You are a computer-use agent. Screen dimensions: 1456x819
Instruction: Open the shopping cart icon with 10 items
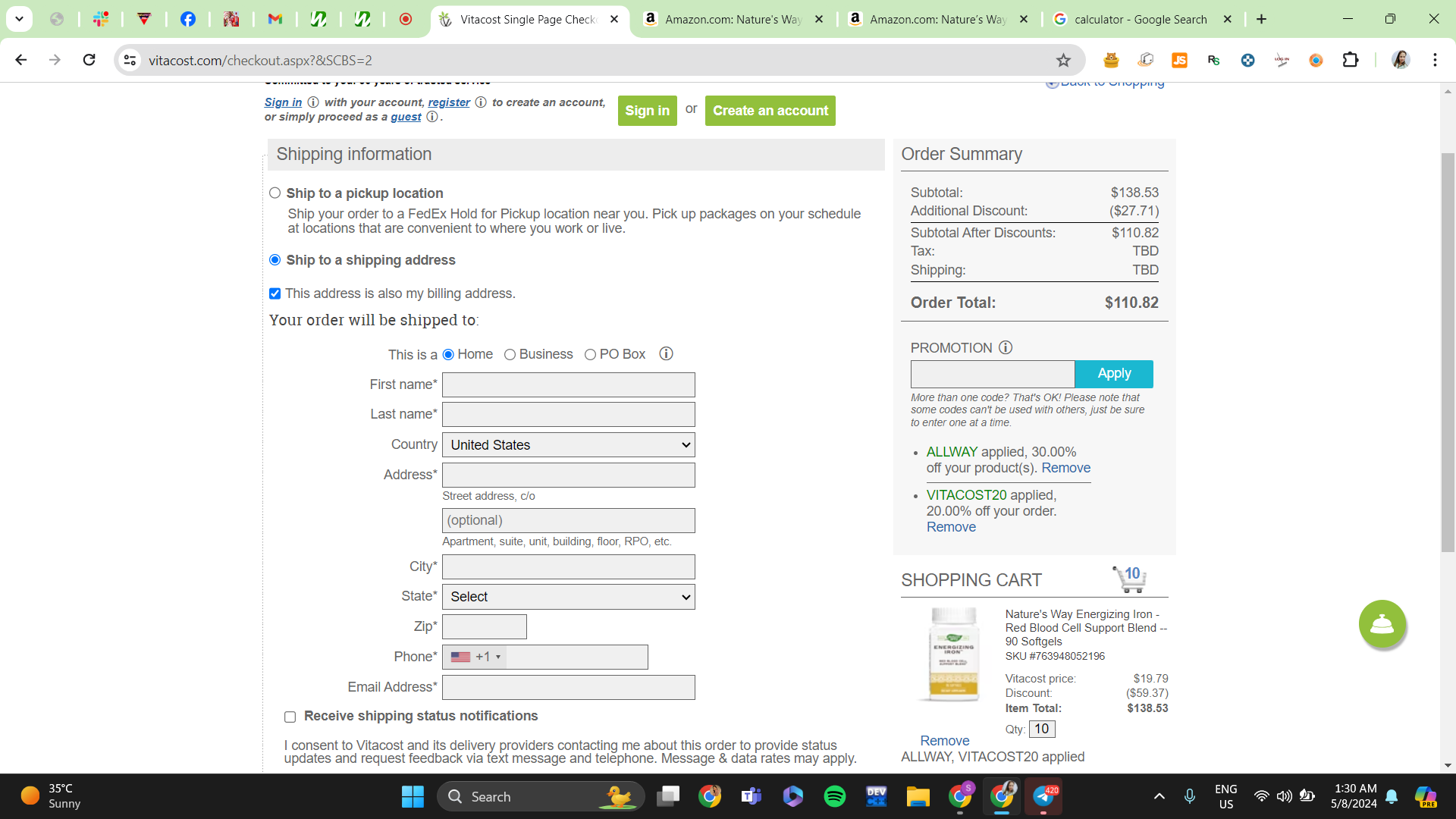tap(1130, 579)
